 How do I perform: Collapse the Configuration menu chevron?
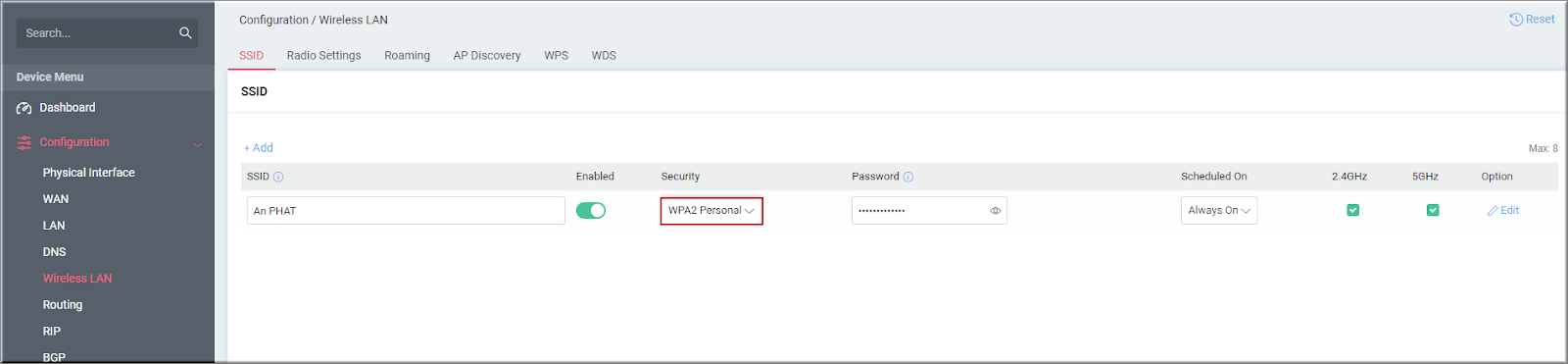coord(198,144)
